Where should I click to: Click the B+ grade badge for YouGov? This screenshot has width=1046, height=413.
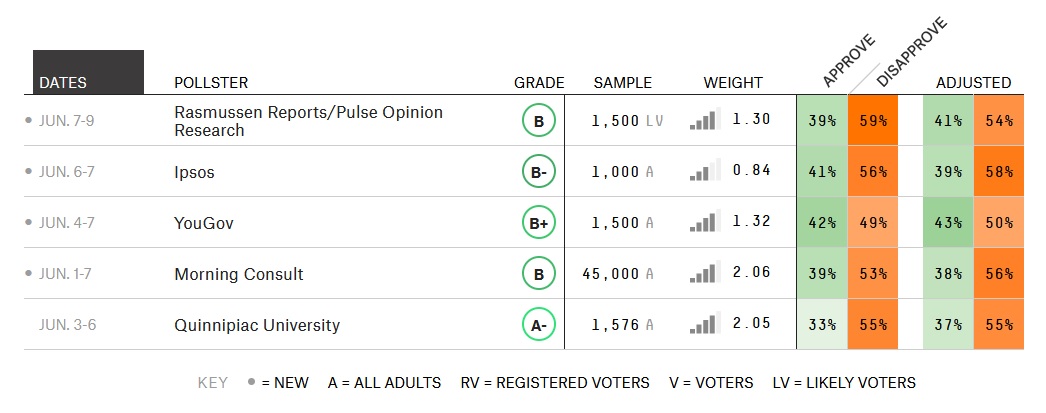(538, 223)
